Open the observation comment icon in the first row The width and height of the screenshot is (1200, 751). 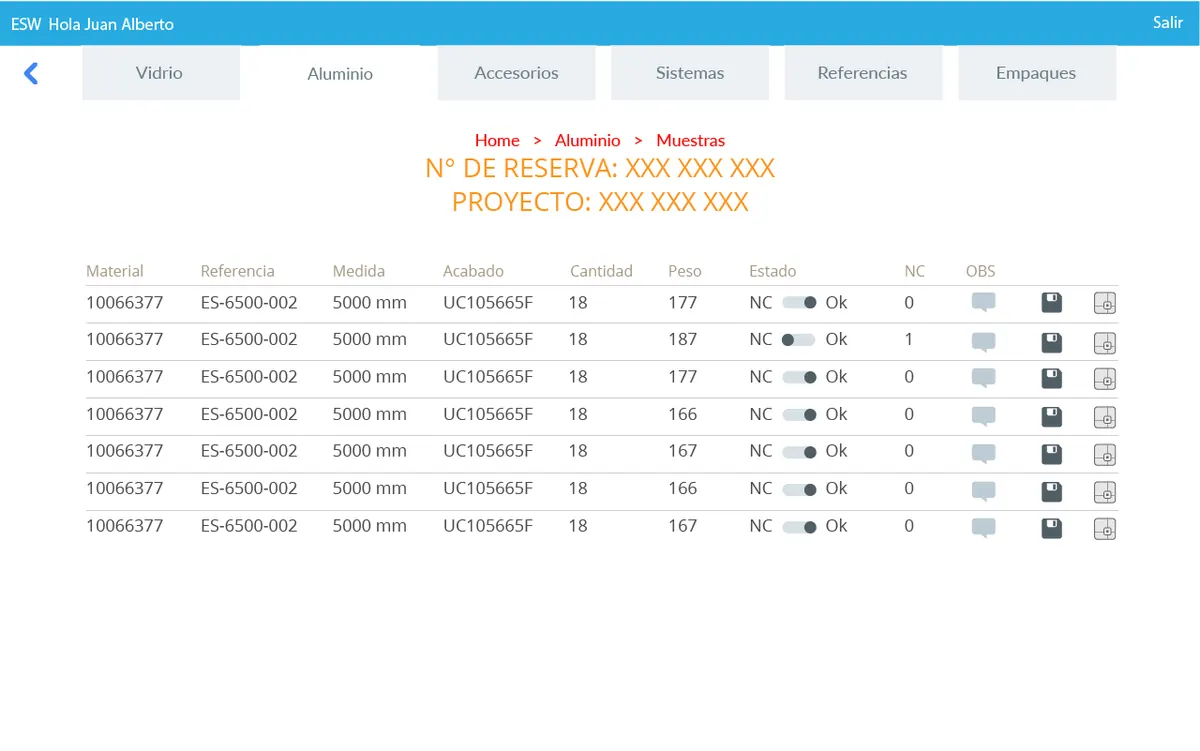984,303
